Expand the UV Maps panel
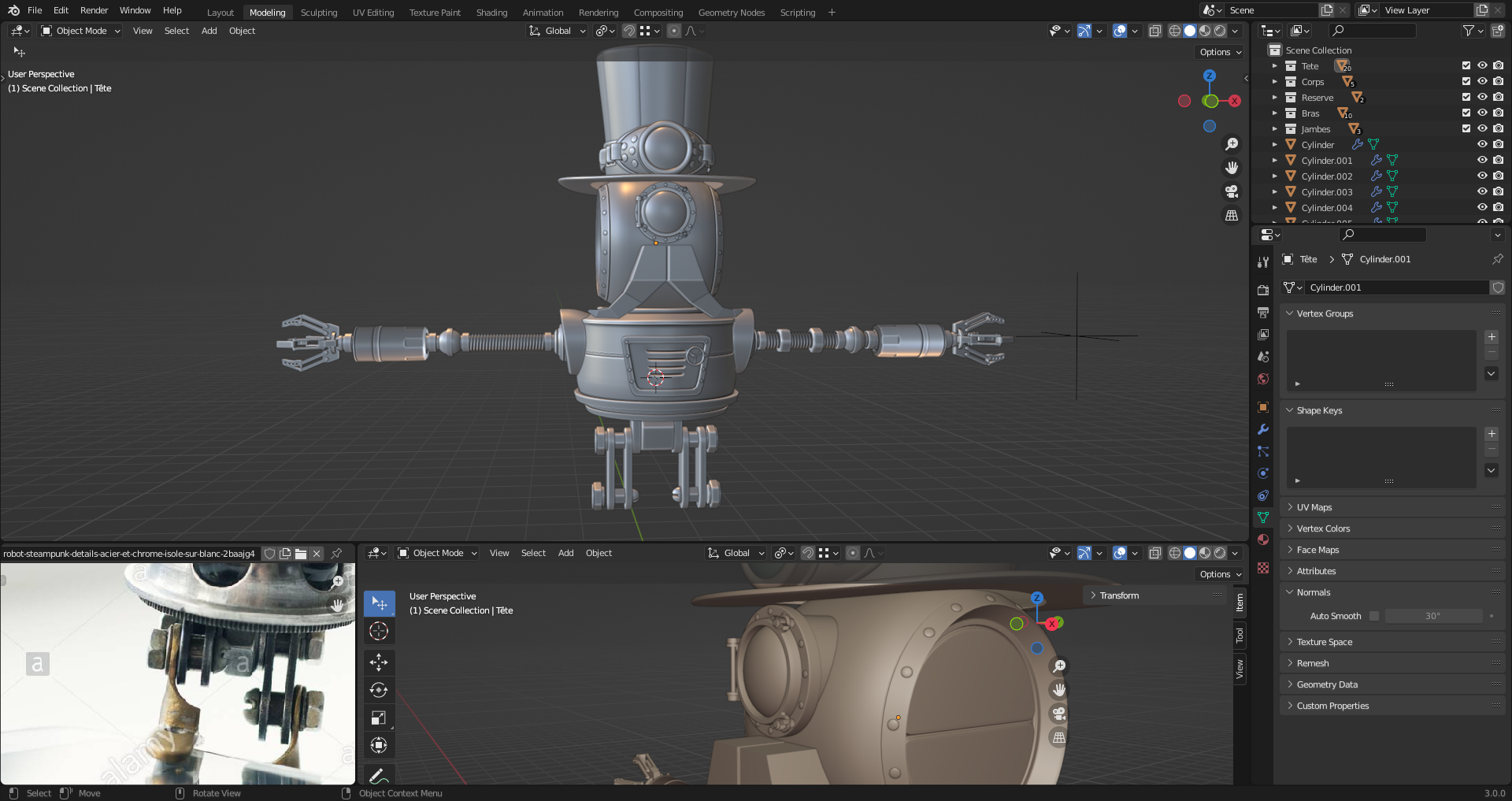Viewport: 1512px width, 801px height. (x=1314, y=507)
